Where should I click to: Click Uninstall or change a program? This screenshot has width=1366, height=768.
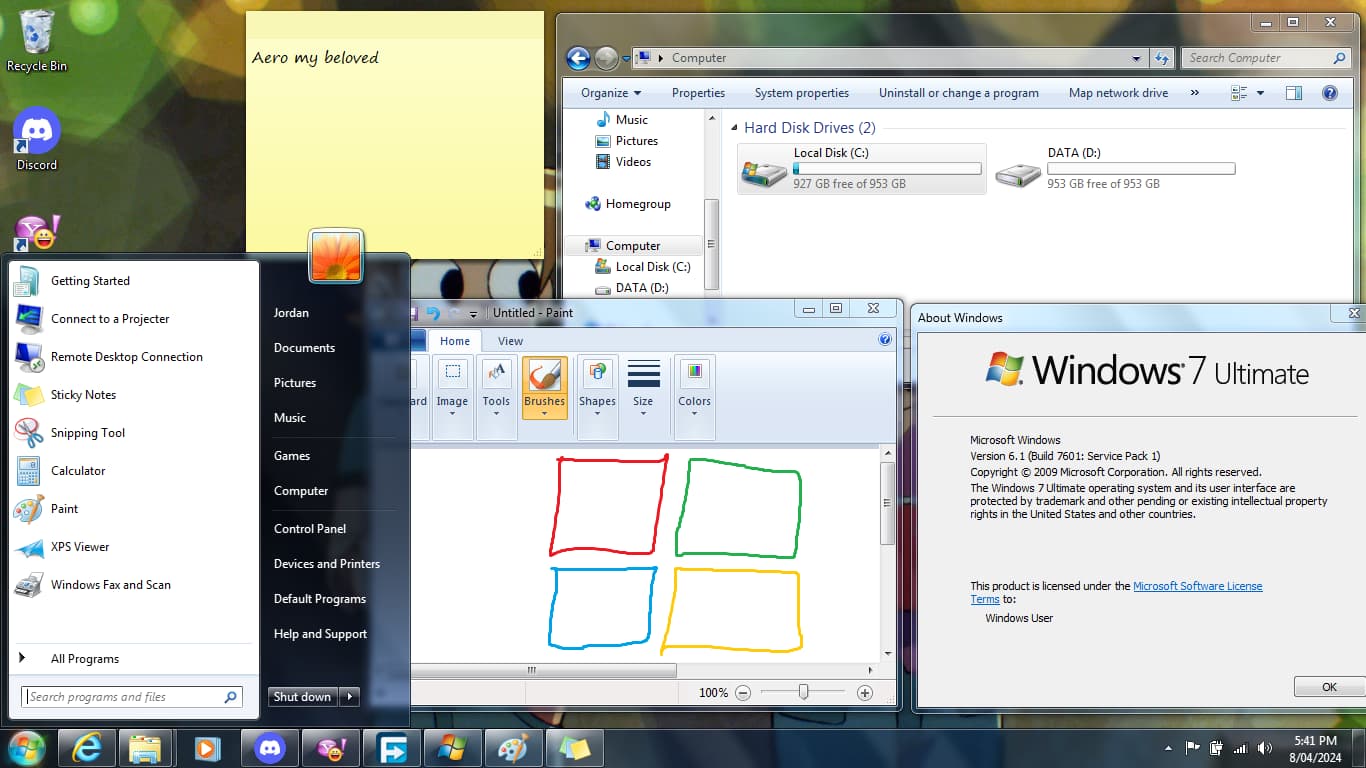959,93
